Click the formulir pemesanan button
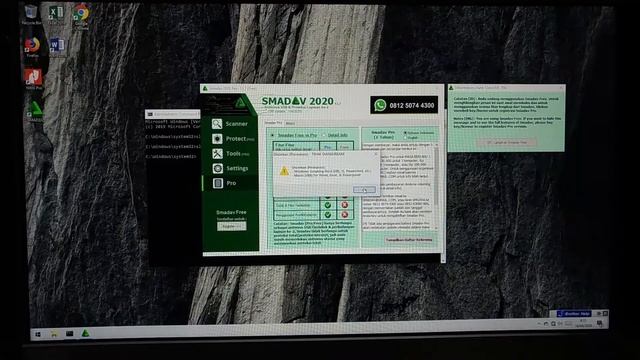Image resolution: width=640 pixels, height=360 pixels. [x=409, y=240]
